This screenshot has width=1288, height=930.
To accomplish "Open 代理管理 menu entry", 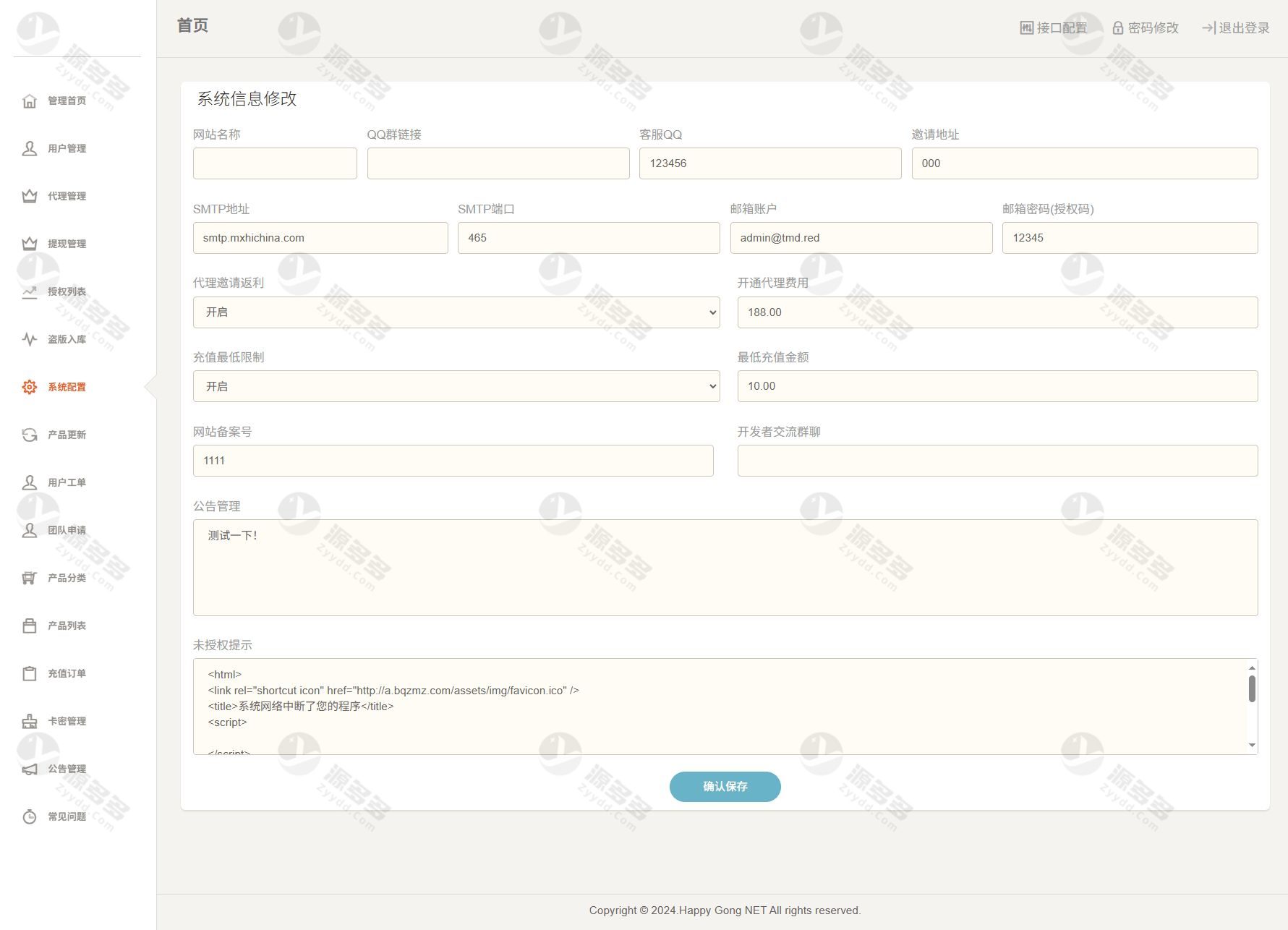I will click(67, 196).
